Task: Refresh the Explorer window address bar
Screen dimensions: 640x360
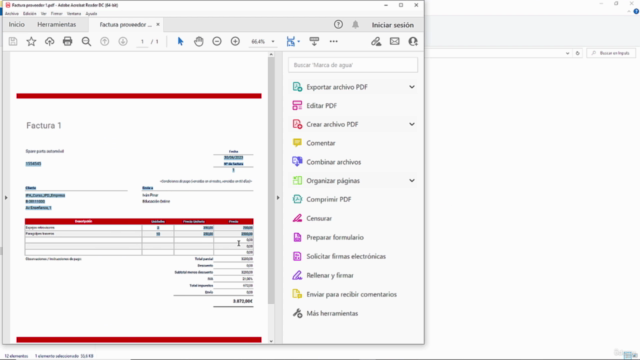Action: coord(578,53)
